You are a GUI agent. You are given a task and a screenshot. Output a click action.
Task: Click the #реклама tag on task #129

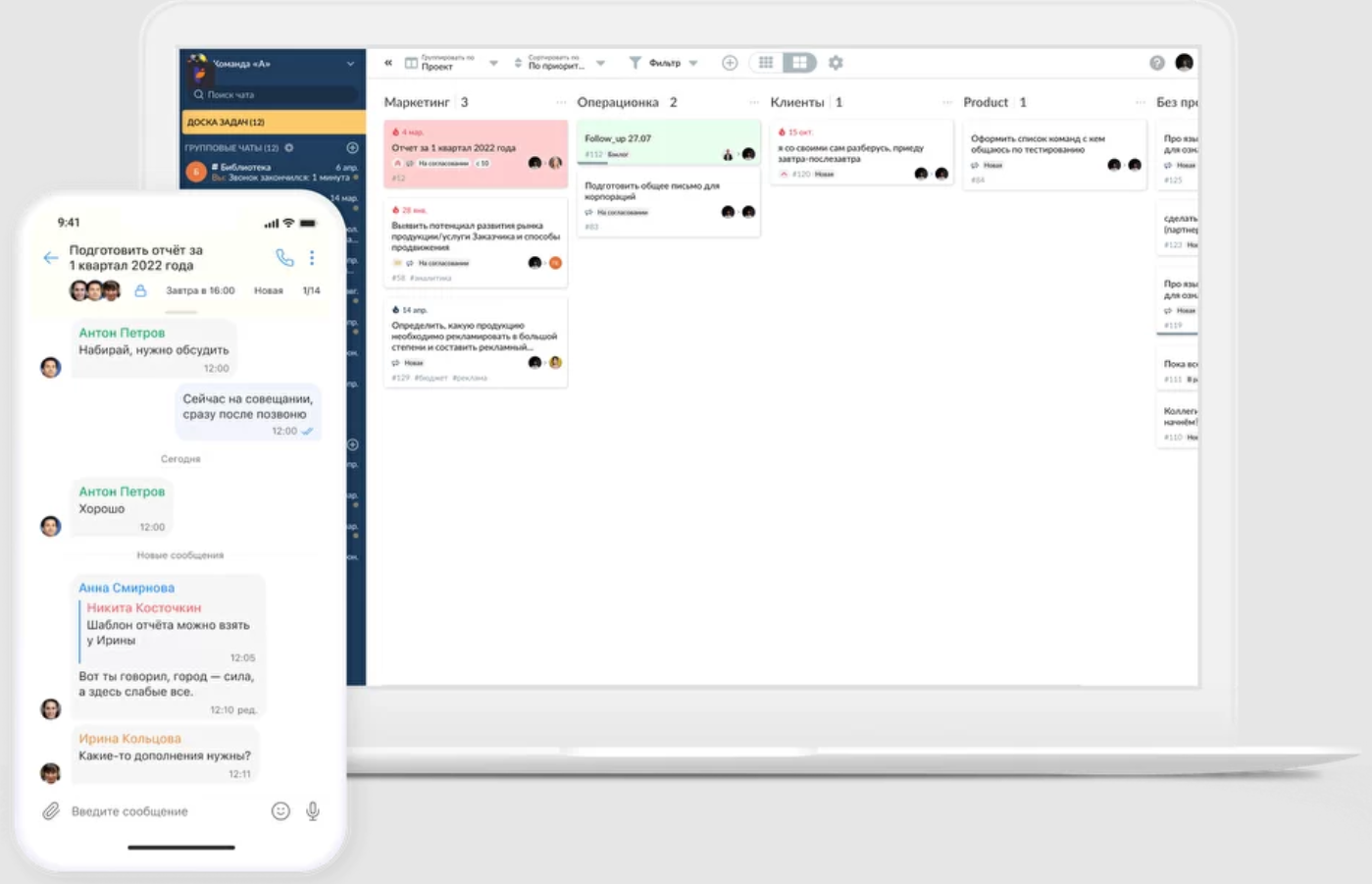coord(470,378)
